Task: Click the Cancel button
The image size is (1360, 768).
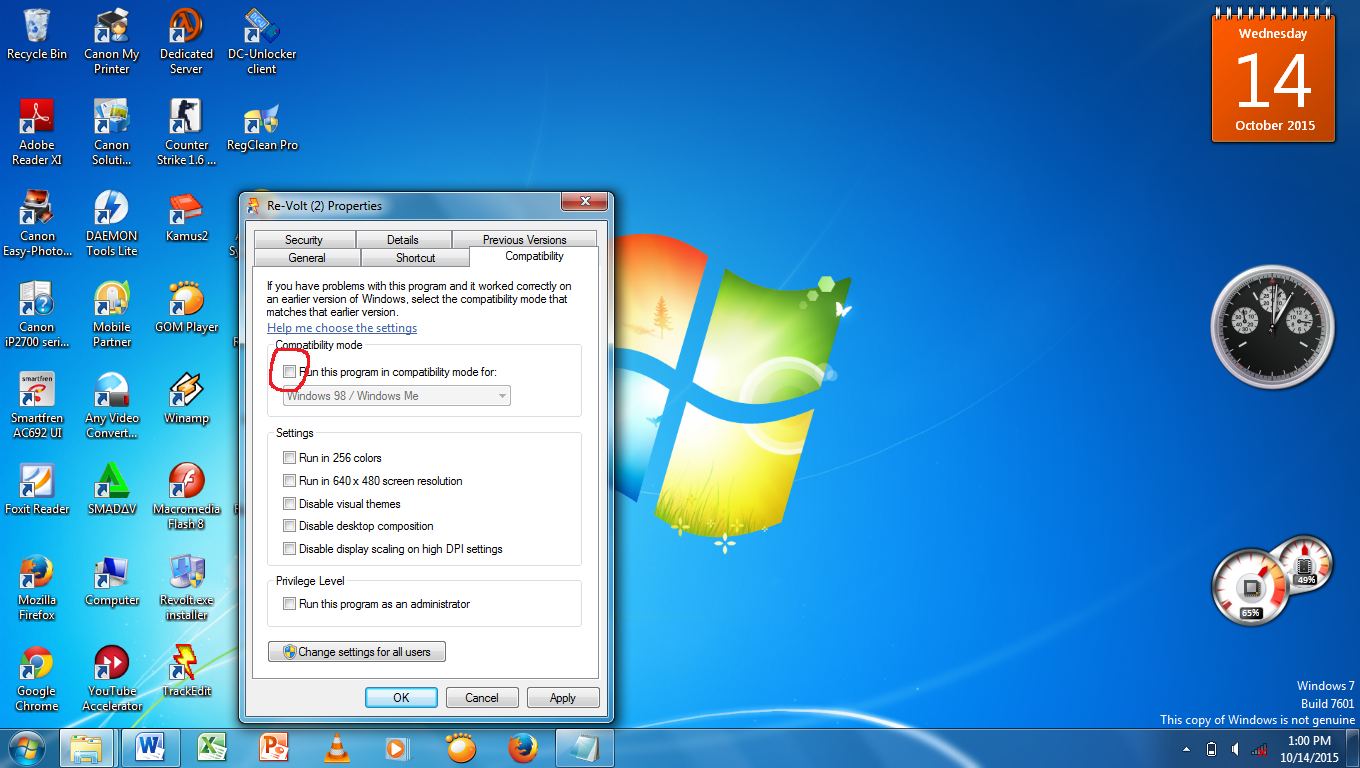Action: pyautogui.click(x=482, y=698)
